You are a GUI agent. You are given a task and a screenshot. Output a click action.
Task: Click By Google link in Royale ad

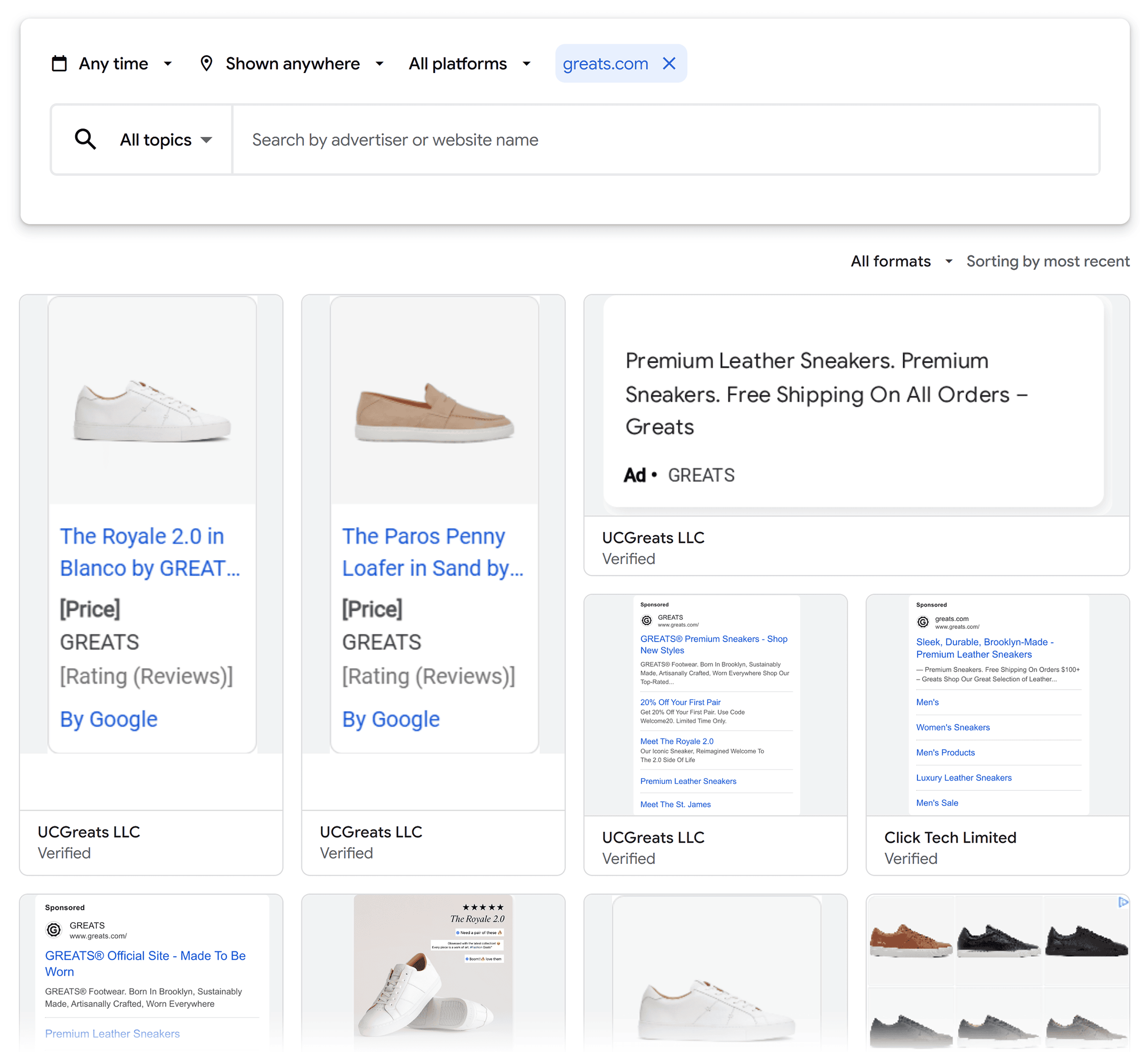pos(109,719)
